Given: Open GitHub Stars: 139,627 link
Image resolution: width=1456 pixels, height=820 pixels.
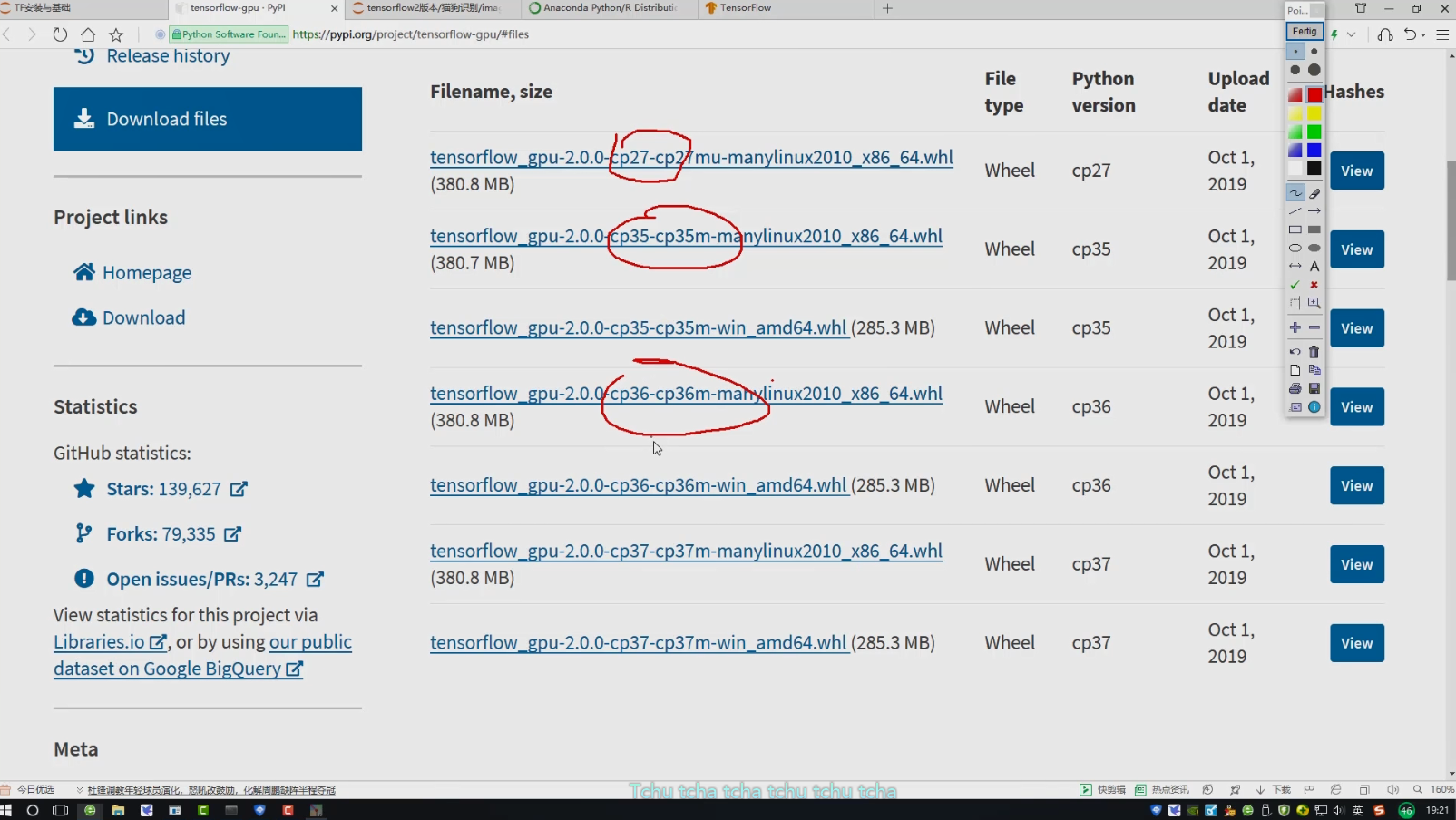Looking at the screenshot, I should [x=164, y=489].
